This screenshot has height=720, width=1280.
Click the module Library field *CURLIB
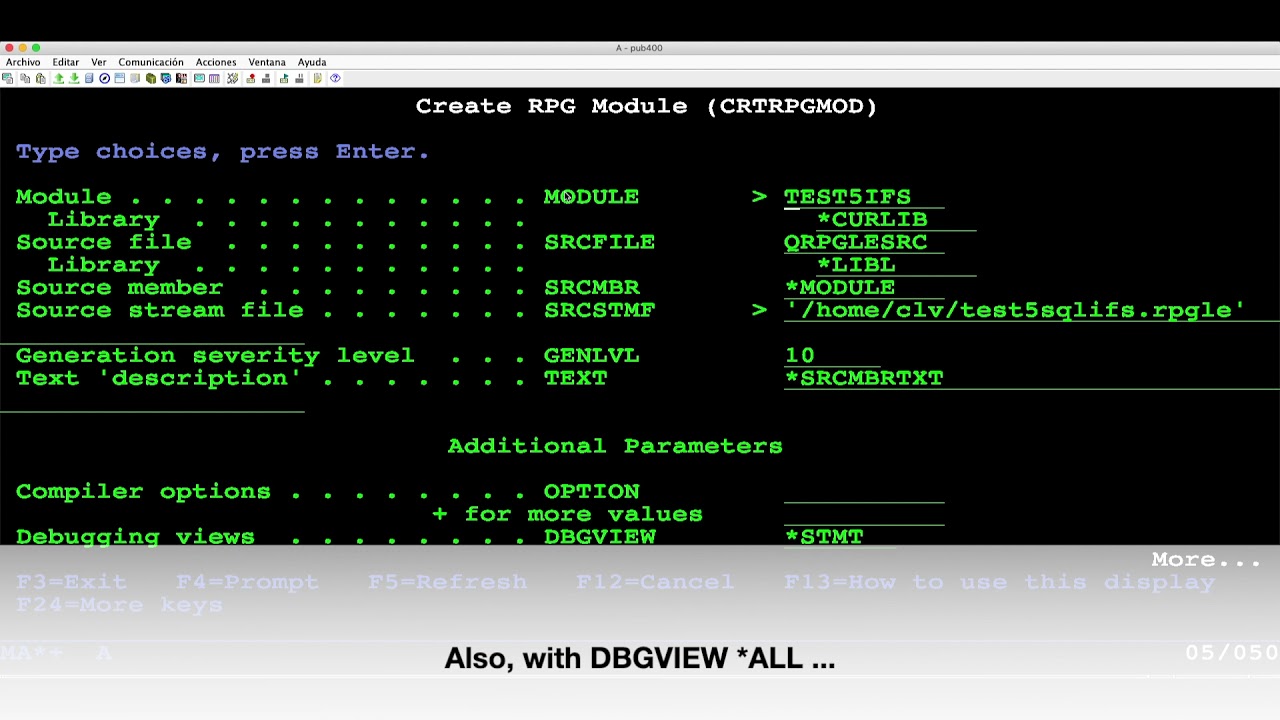click(x=896, y=220)
